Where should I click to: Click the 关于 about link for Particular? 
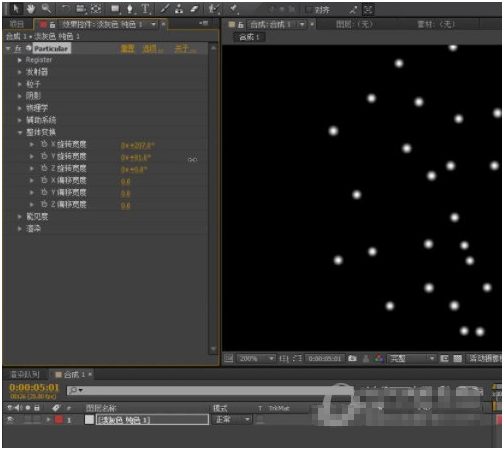pos(185,49)
